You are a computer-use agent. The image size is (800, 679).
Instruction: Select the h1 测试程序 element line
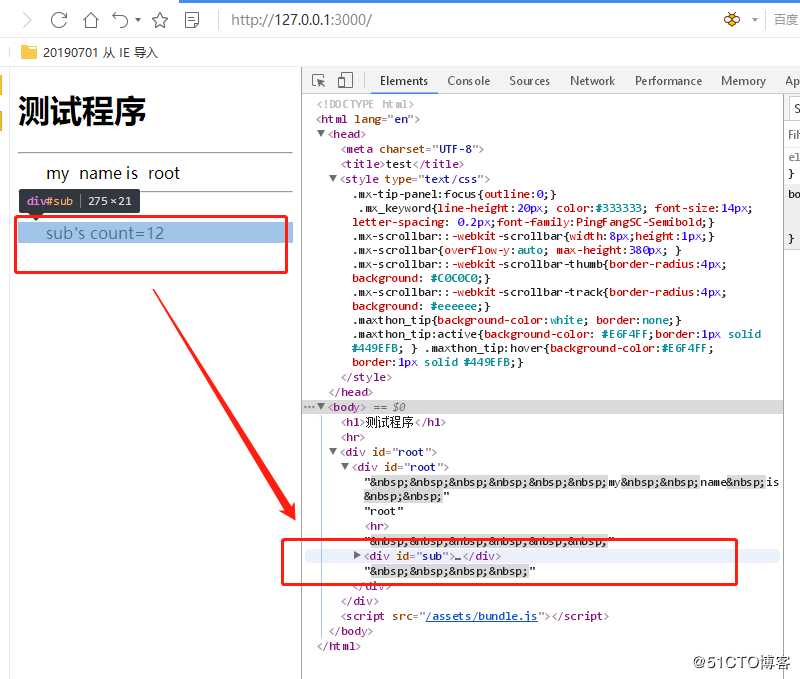pyautogui.click(x=393, y=422)
